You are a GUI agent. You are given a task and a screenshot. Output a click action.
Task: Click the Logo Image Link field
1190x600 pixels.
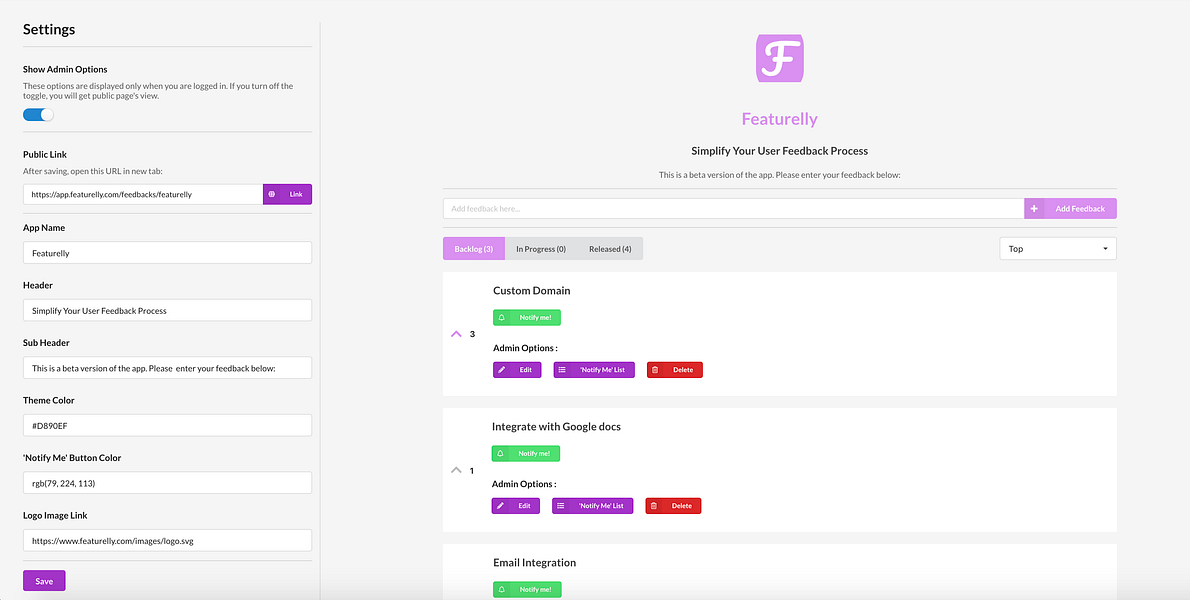(x=167, y=541)
